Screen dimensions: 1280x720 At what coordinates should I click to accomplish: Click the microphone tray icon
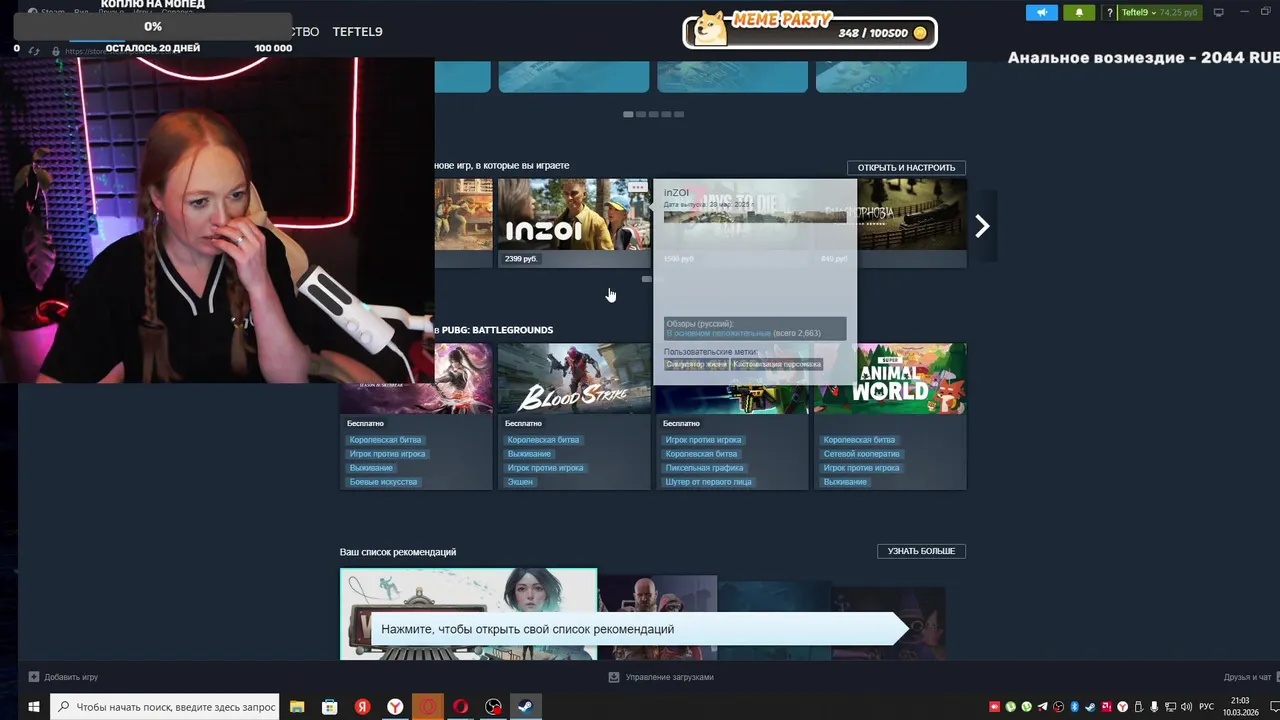(x=1154, y=707)
